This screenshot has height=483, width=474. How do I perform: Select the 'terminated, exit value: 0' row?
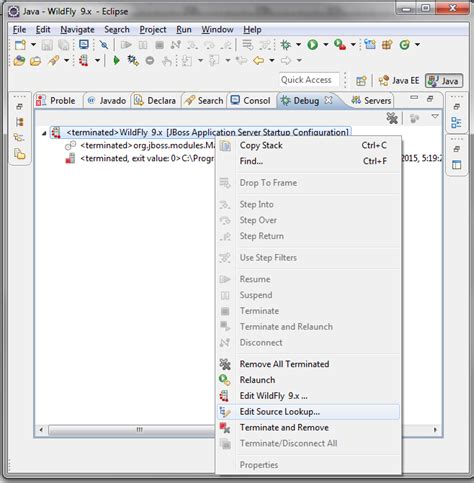point(140,159)
